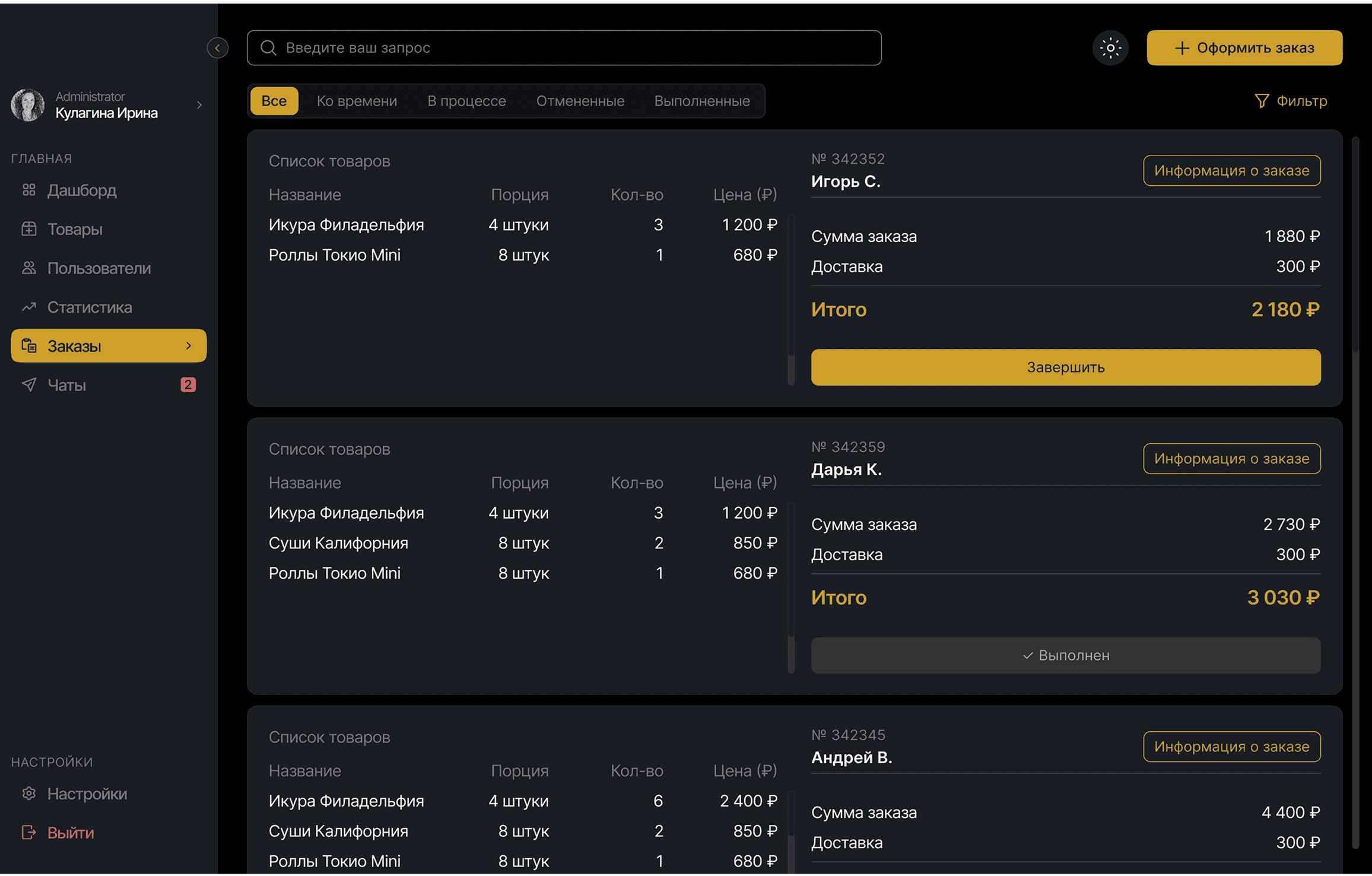Toggle light theme with the sun button

pyautogui.click(x=1110, y=47)
